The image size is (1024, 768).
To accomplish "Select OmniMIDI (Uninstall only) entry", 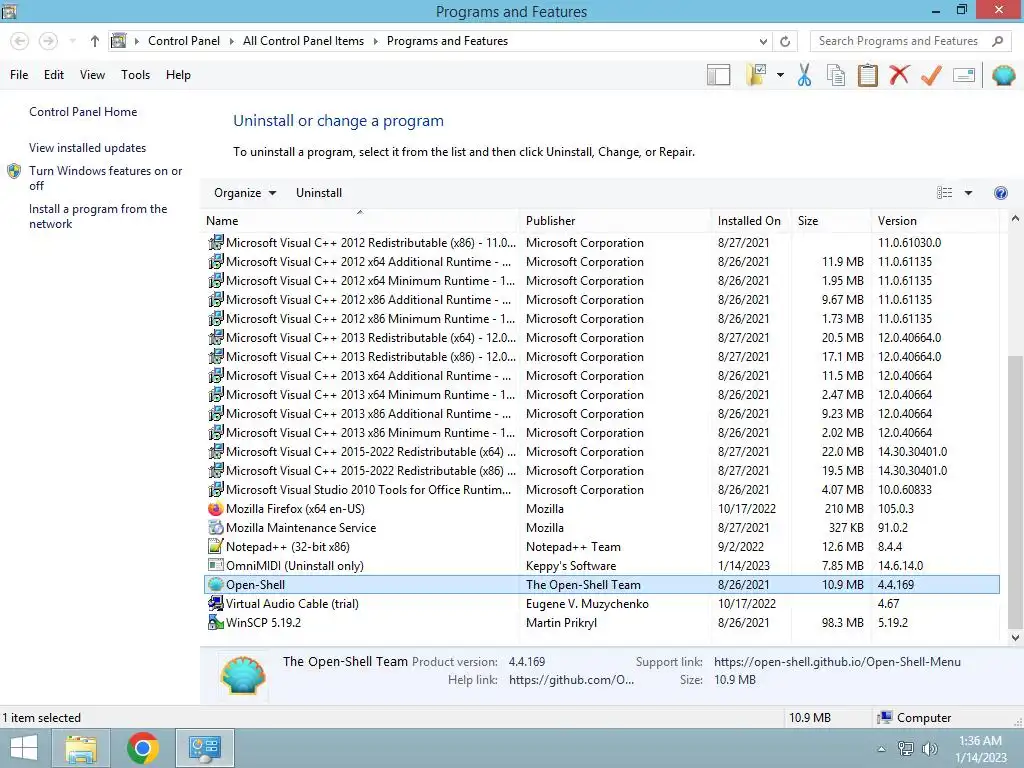I will click(x=602, y=566).
